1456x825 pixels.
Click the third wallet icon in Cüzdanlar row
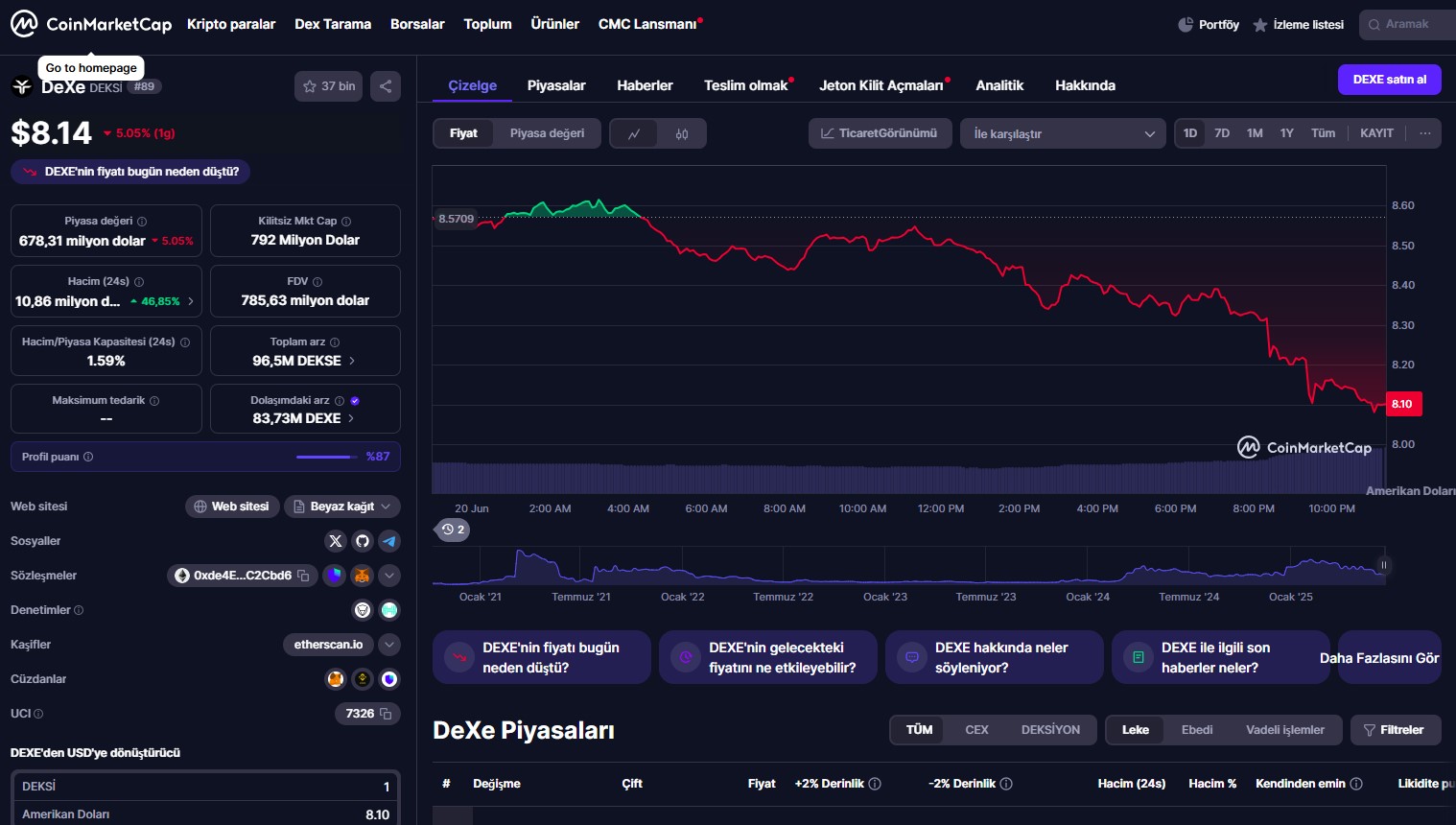[389, 679]
